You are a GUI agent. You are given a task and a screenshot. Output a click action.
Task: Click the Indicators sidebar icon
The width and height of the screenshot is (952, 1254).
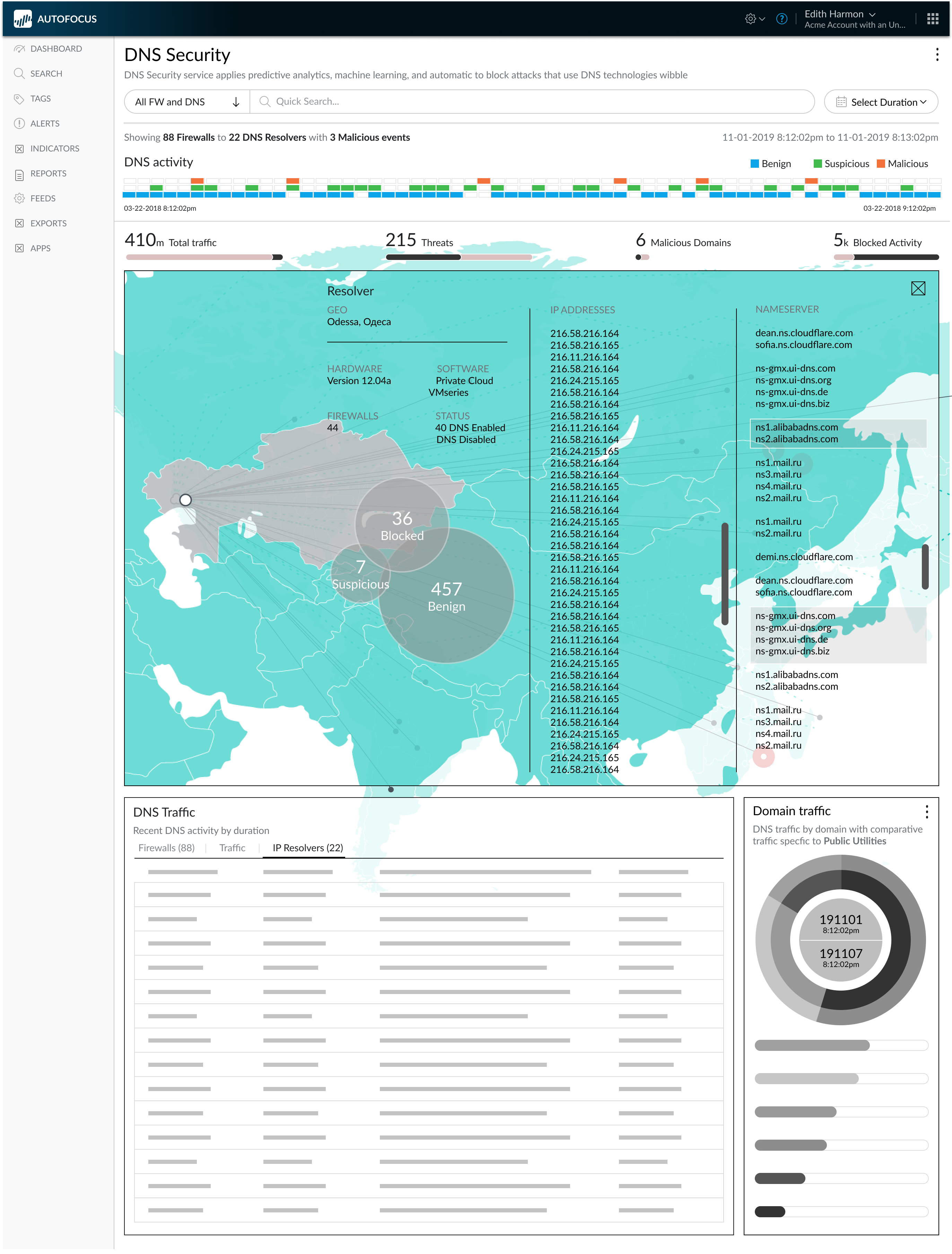(19, 149)
